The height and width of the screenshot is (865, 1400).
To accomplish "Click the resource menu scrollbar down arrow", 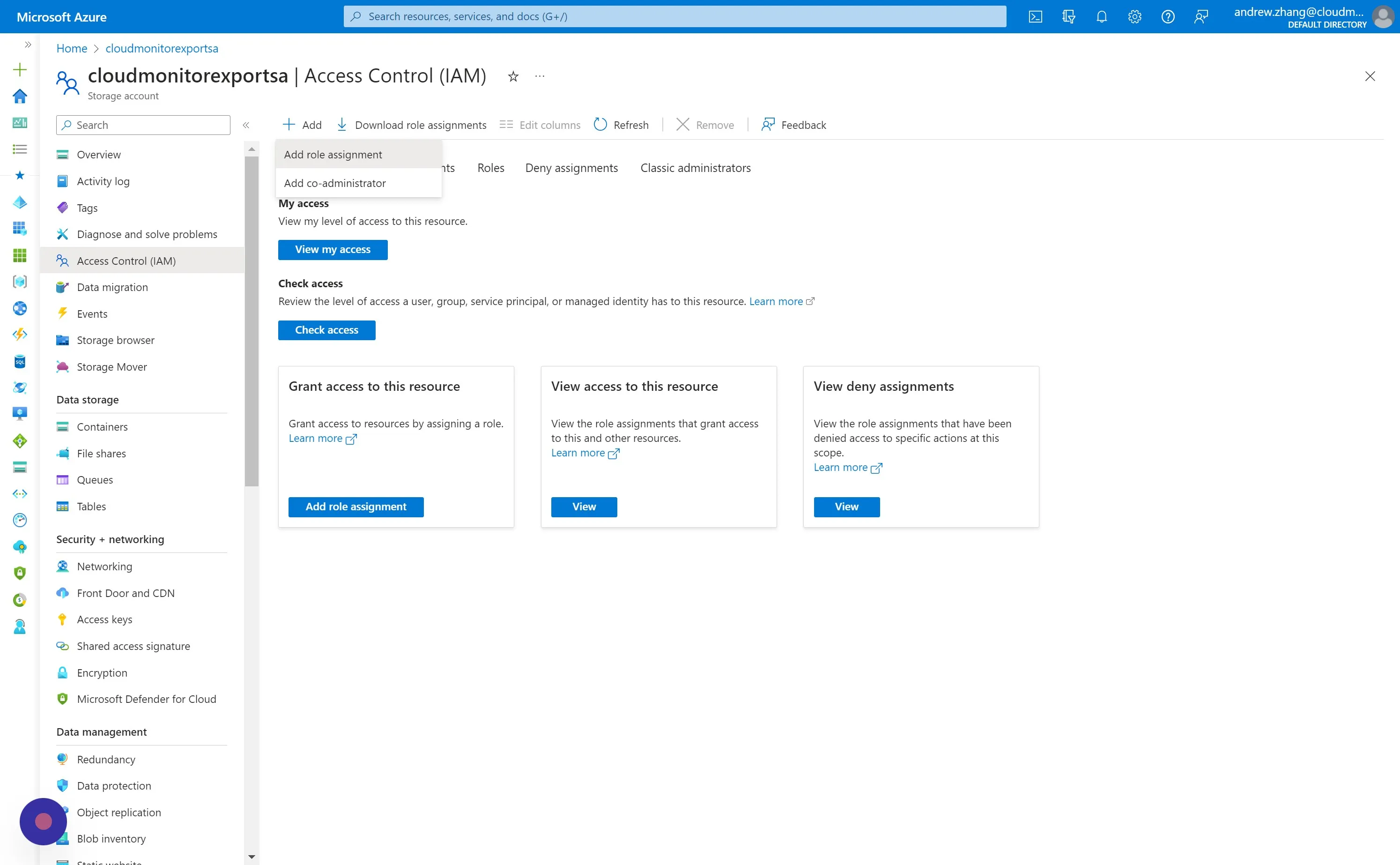I will [252, 857].
